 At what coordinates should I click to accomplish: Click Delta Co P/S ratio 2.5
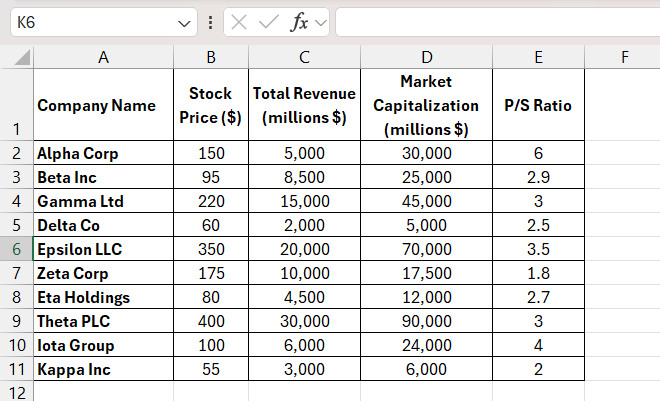pyautogui.click(x=538, y=225)
